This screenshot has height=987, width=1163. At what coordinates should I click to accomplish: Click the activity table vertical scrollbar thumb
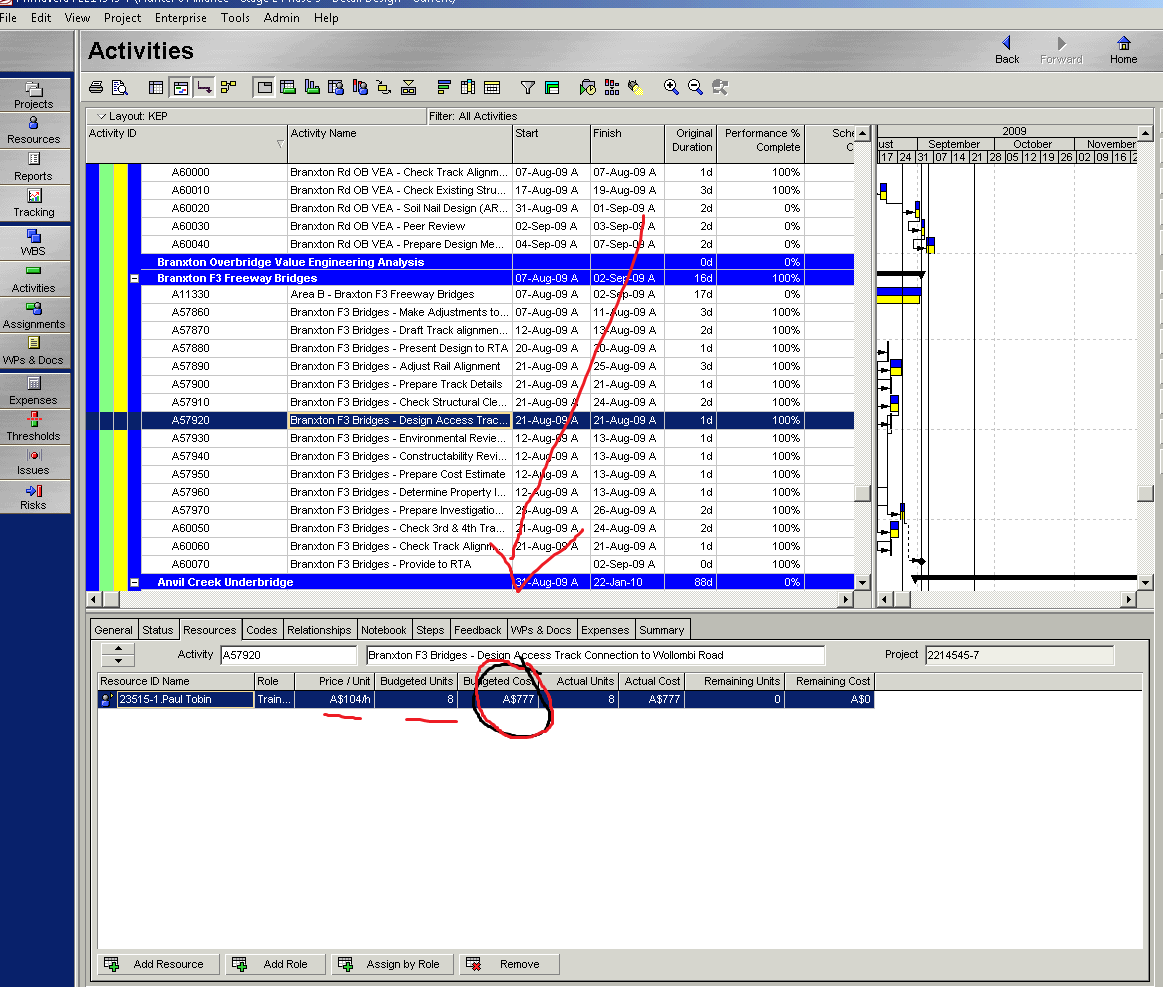pos(862,493)
